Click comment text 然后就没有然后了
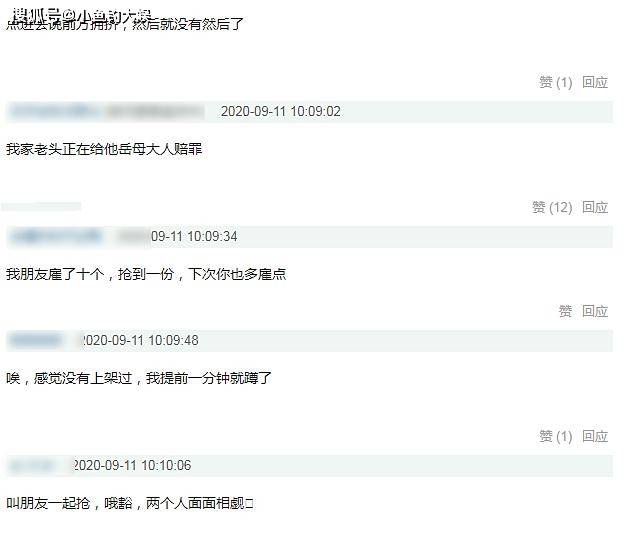Viewport: 624px width, 534px height. (x=187, y=24)
